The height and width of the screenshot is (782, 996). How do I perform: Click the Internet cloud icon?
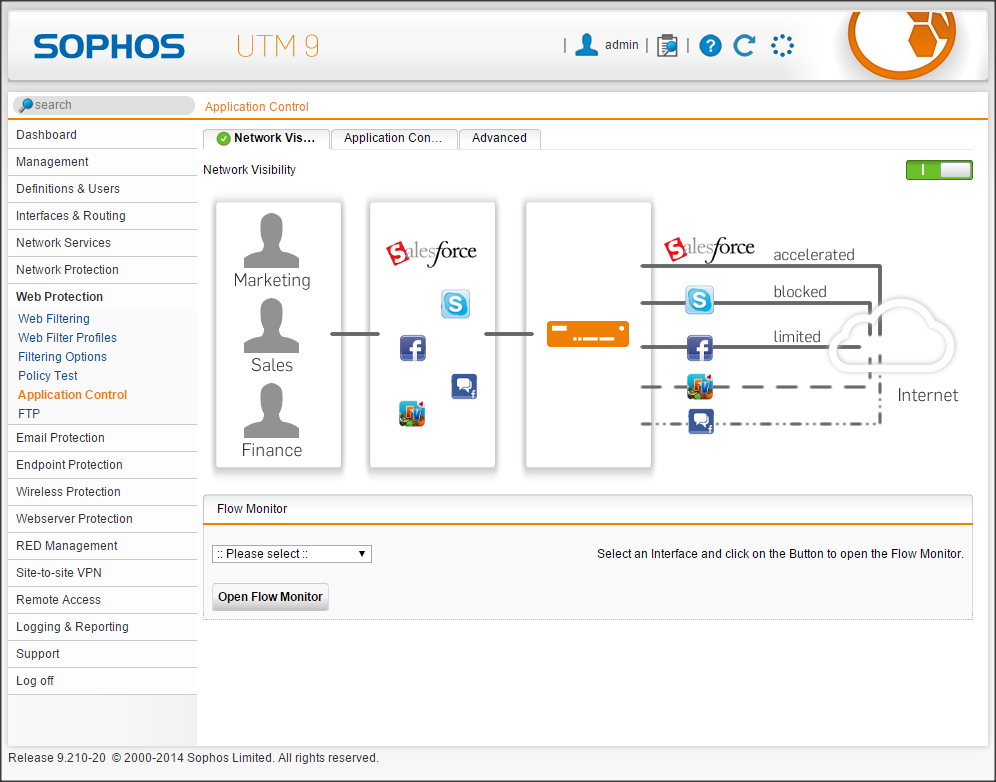tap(896, 341)
